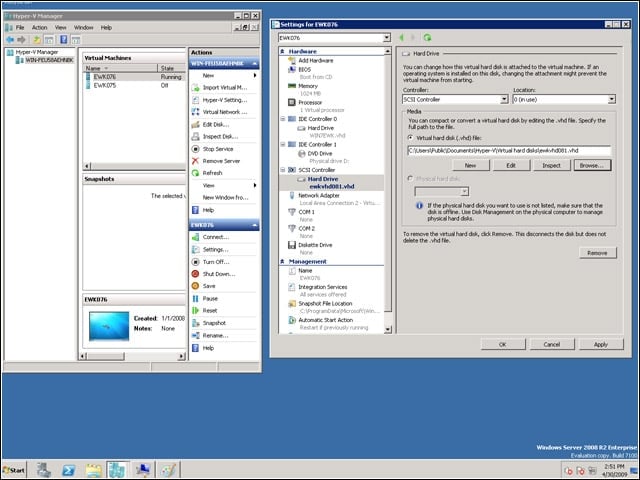Click the green back arrow in Settings window
This screenshot has height=480, width=640.
(x=402, y=38)
